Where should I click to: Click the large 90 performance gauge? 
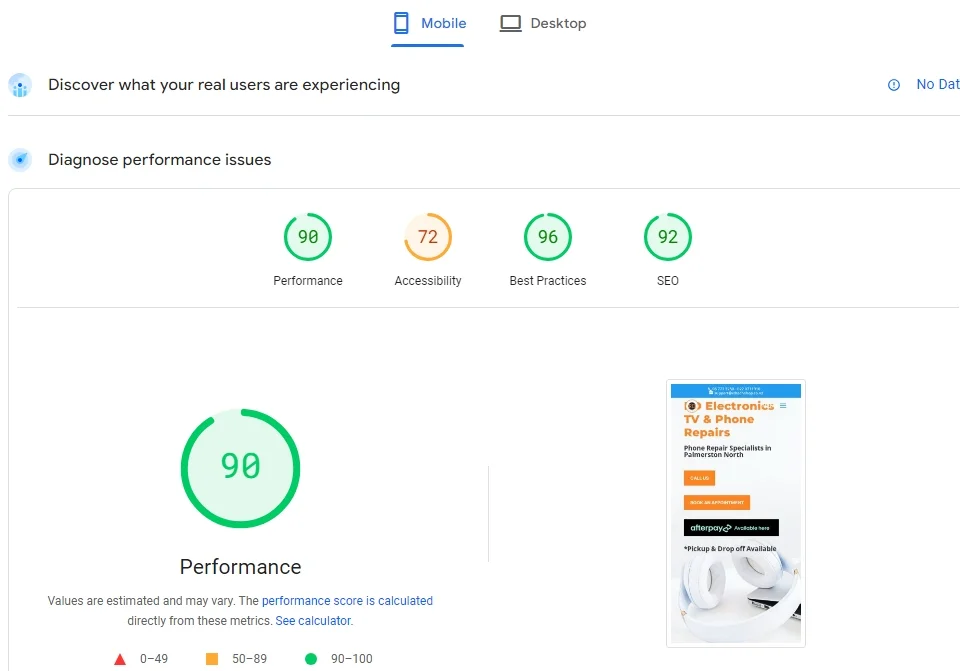click(x=241, y=468)
